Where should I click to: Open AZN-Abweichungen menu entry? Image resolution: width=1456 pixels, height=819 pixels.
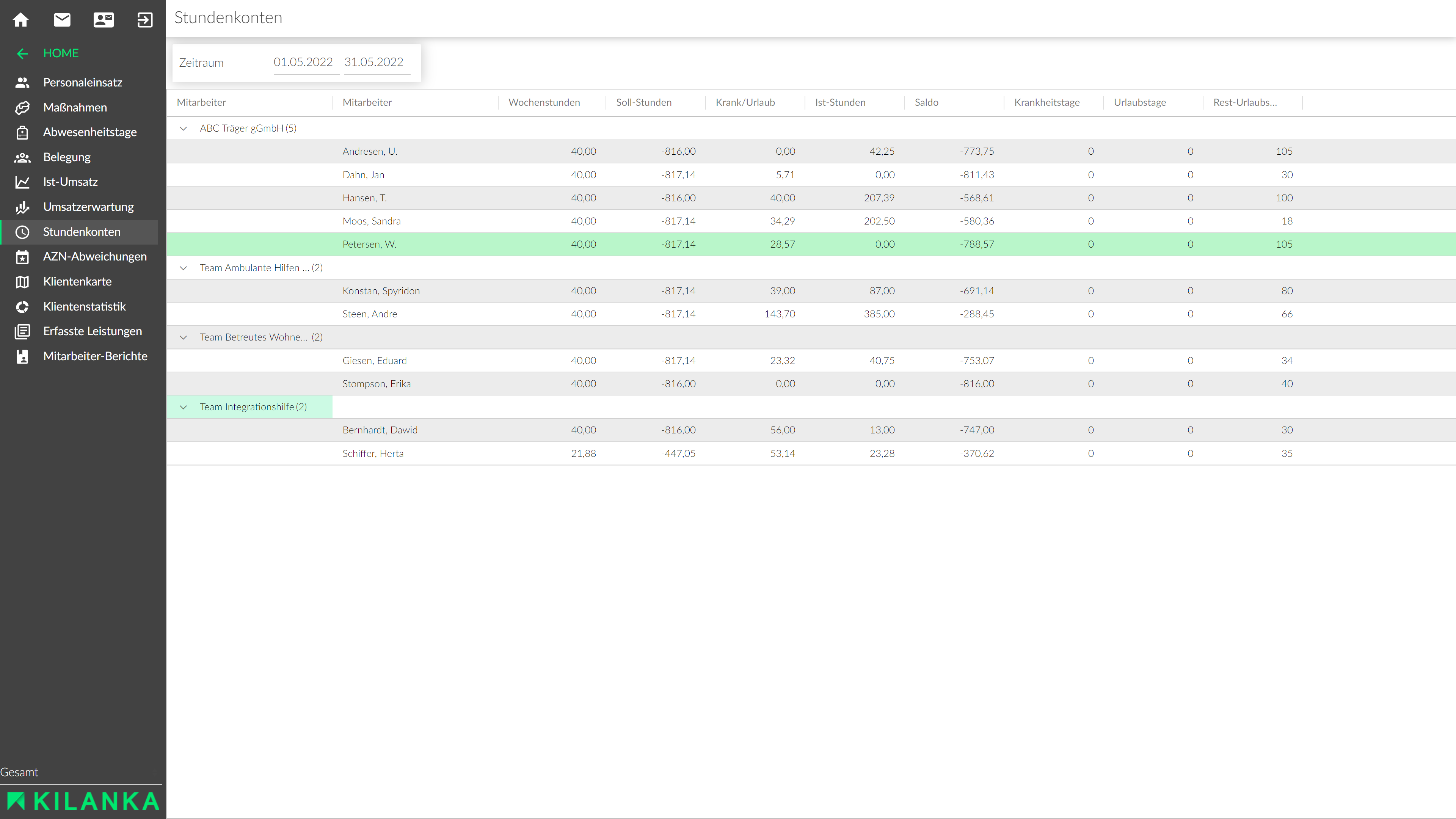coord(95,257)
